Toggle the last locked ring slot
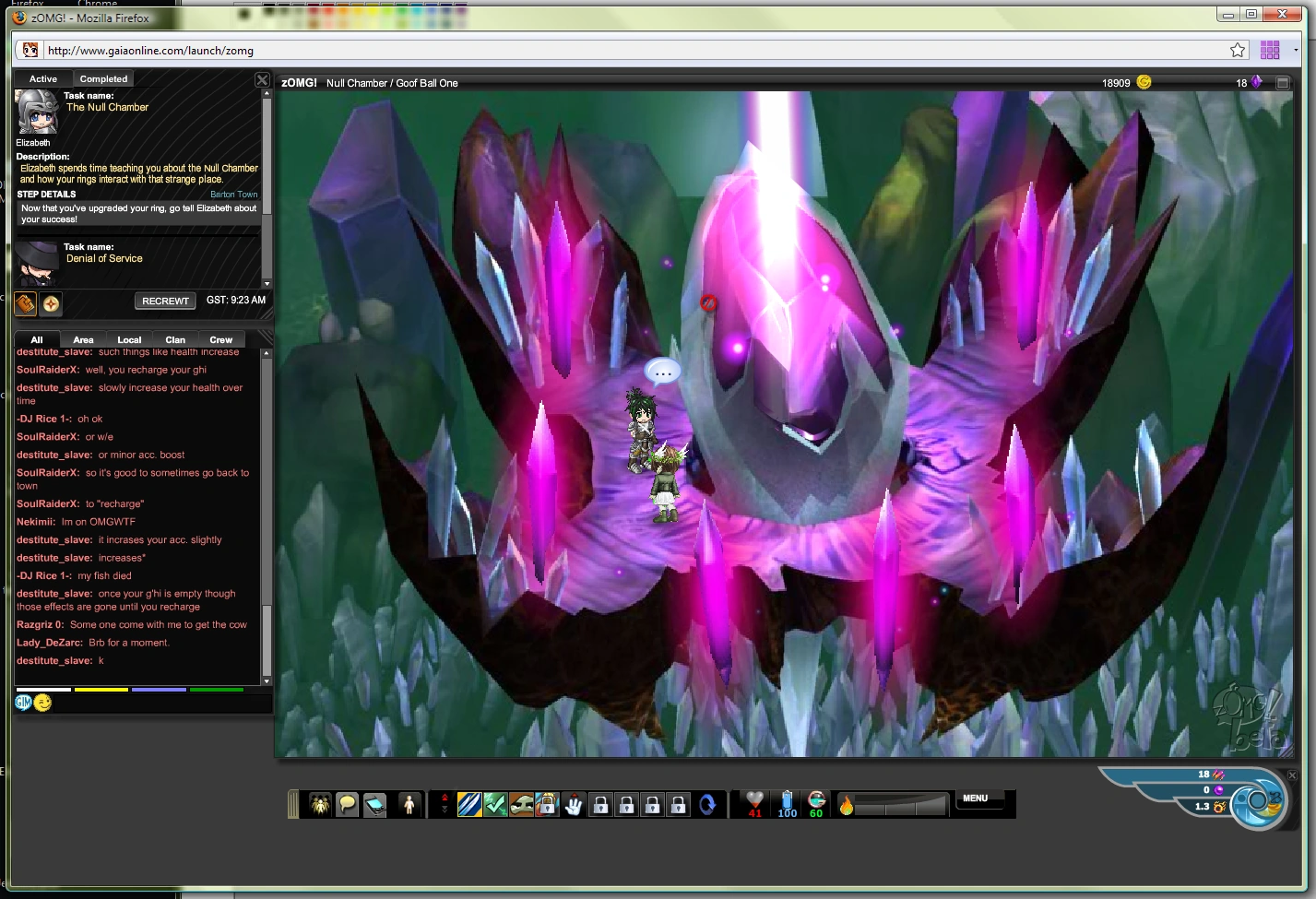This screenshot has height=899, width=1316. (x=678, y=805)
